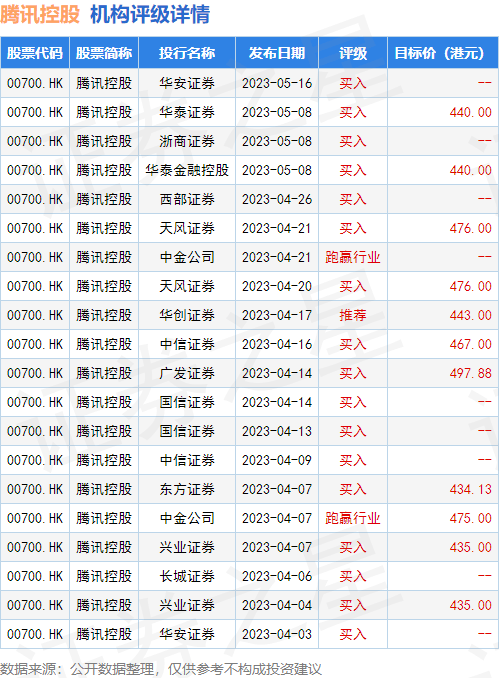Click date 2023-05-16
The height and width of the screenshot is (678, 499).
(x=277, y=83)
